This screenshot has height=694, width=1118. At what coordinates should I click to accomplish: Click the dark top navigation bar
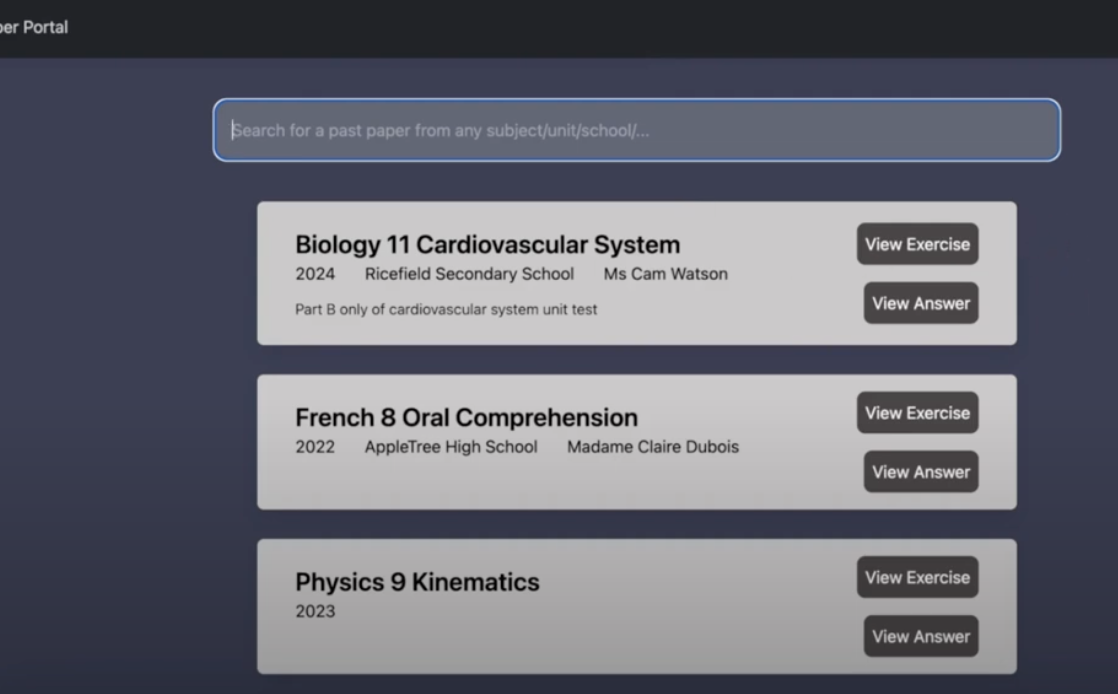coord(600,27)
